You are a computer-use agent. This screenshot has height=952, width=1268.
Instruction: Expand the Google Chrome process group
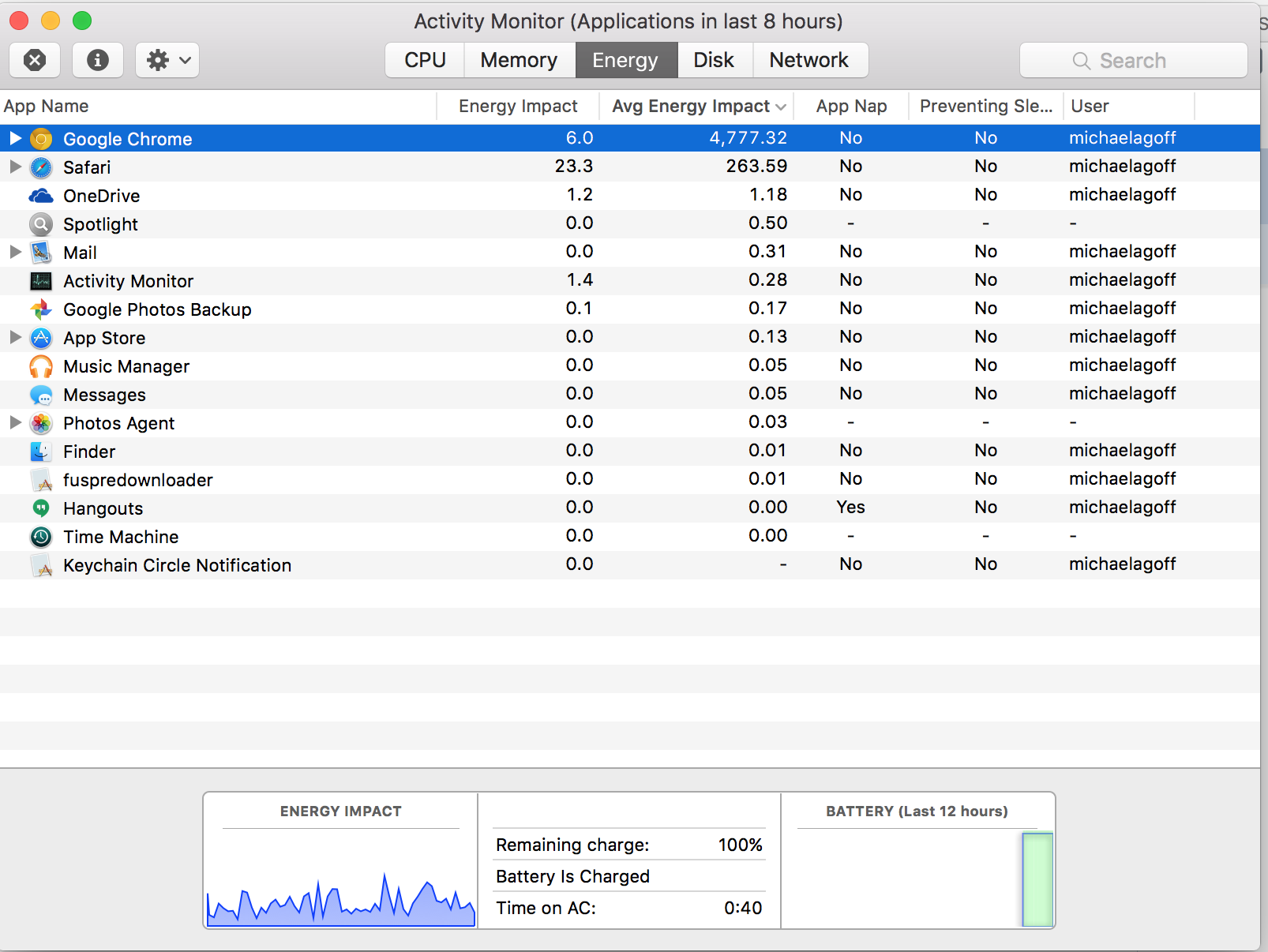(x=15, y=138)
